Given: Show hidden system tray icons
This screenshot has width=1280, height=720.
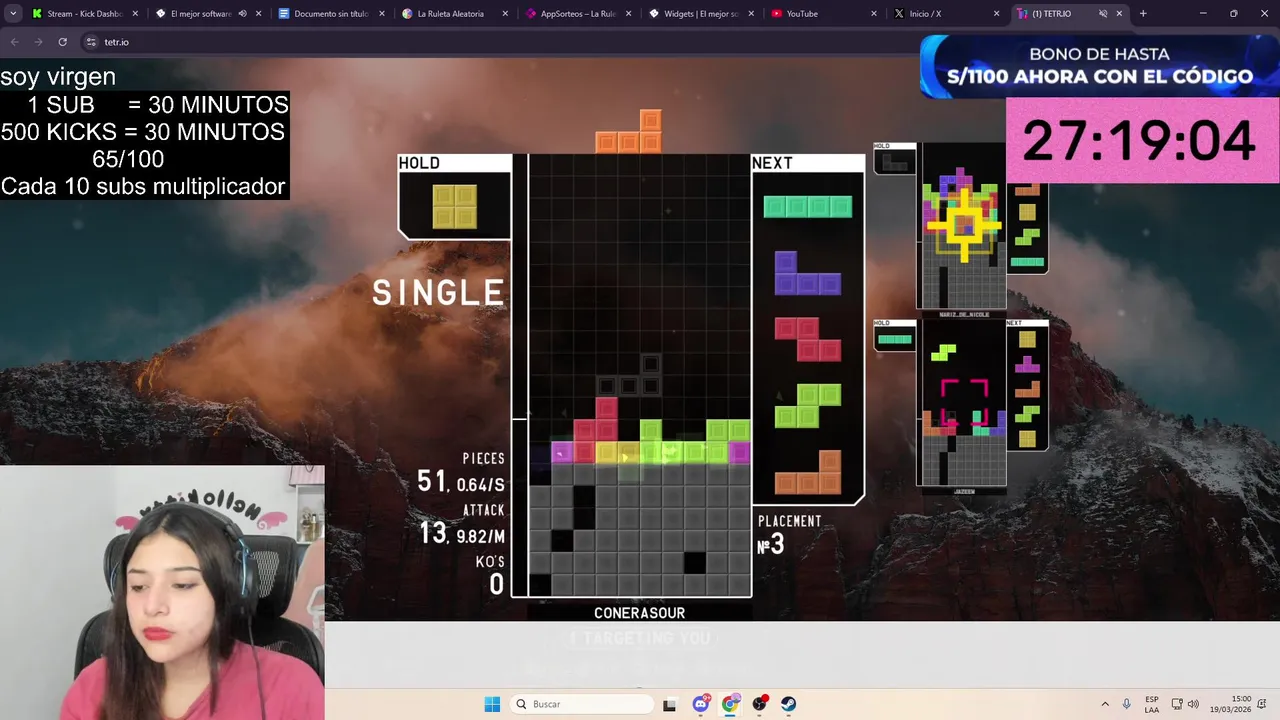Looking at the screenshot, I should [1105, 704].
